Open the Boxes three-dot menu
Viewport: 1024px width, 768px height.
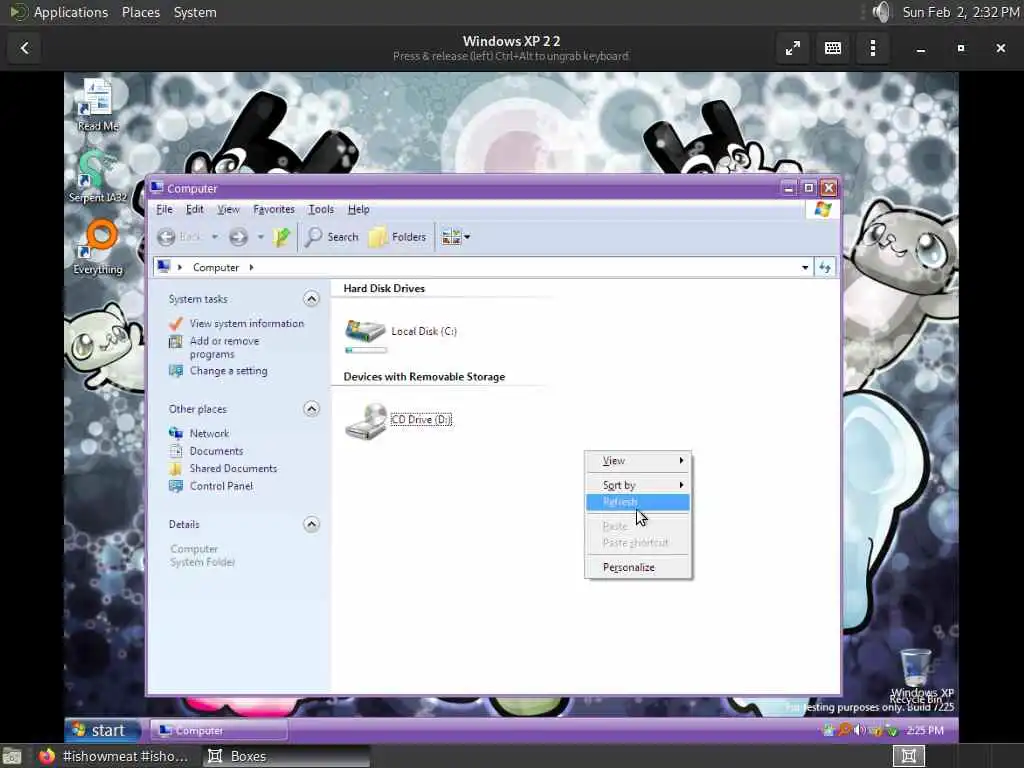pos(873,48)
